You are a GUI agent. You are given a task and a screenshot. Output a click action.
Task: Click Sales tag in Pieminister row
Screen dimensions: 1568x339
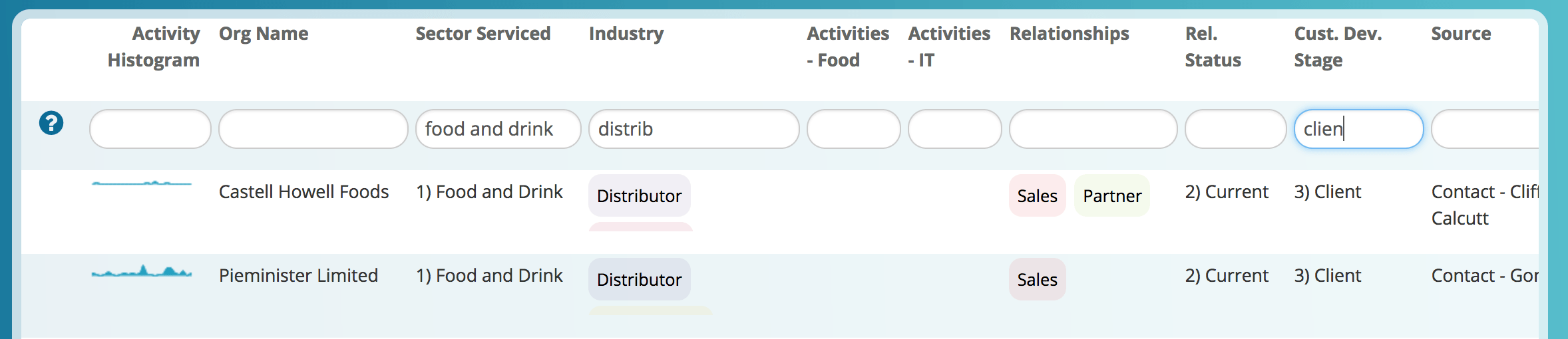coord(1037,280)
